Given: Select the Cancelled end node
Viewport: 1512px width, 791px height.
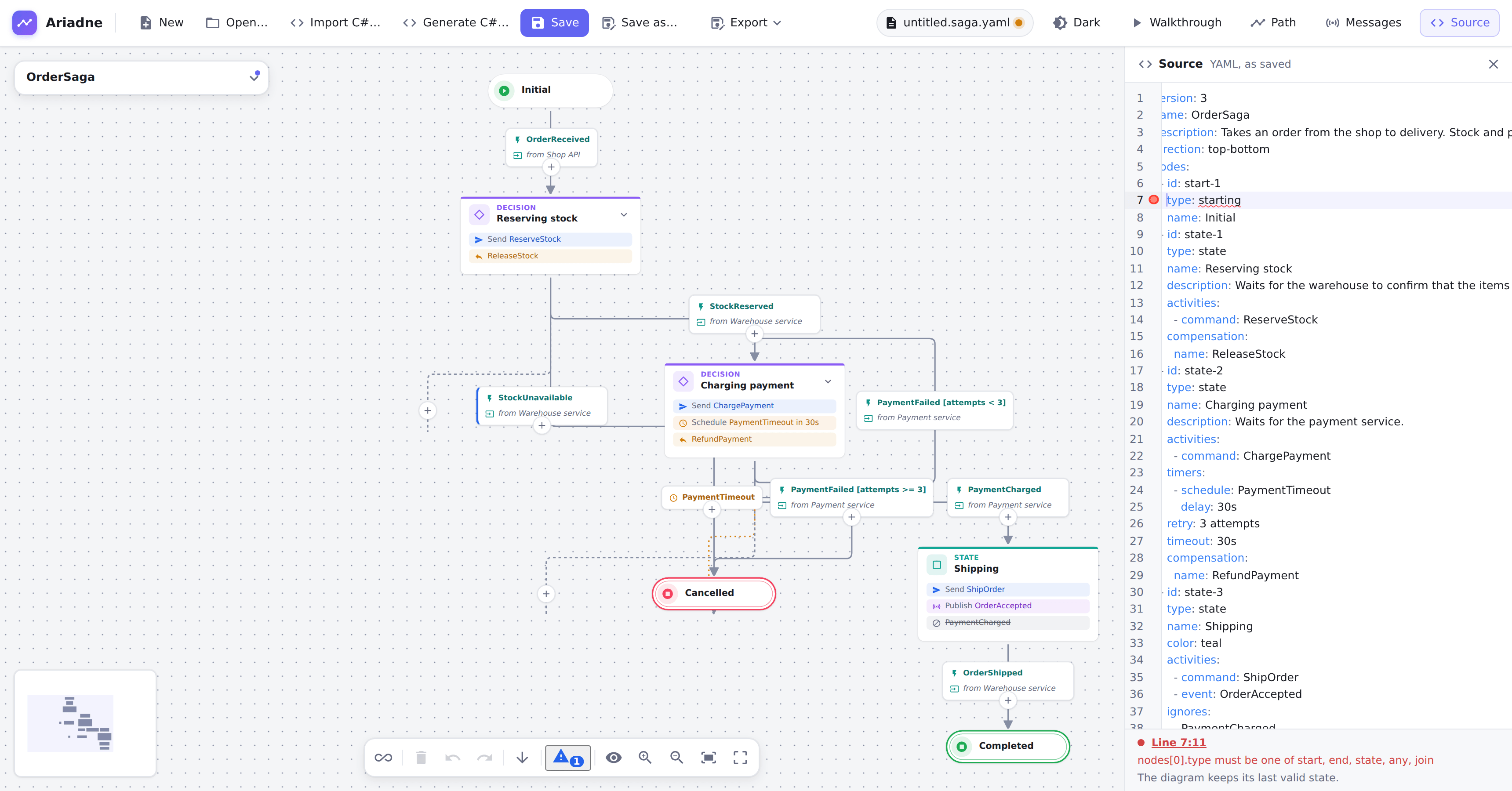Looking at the screenshot, I should coord(713,593).
